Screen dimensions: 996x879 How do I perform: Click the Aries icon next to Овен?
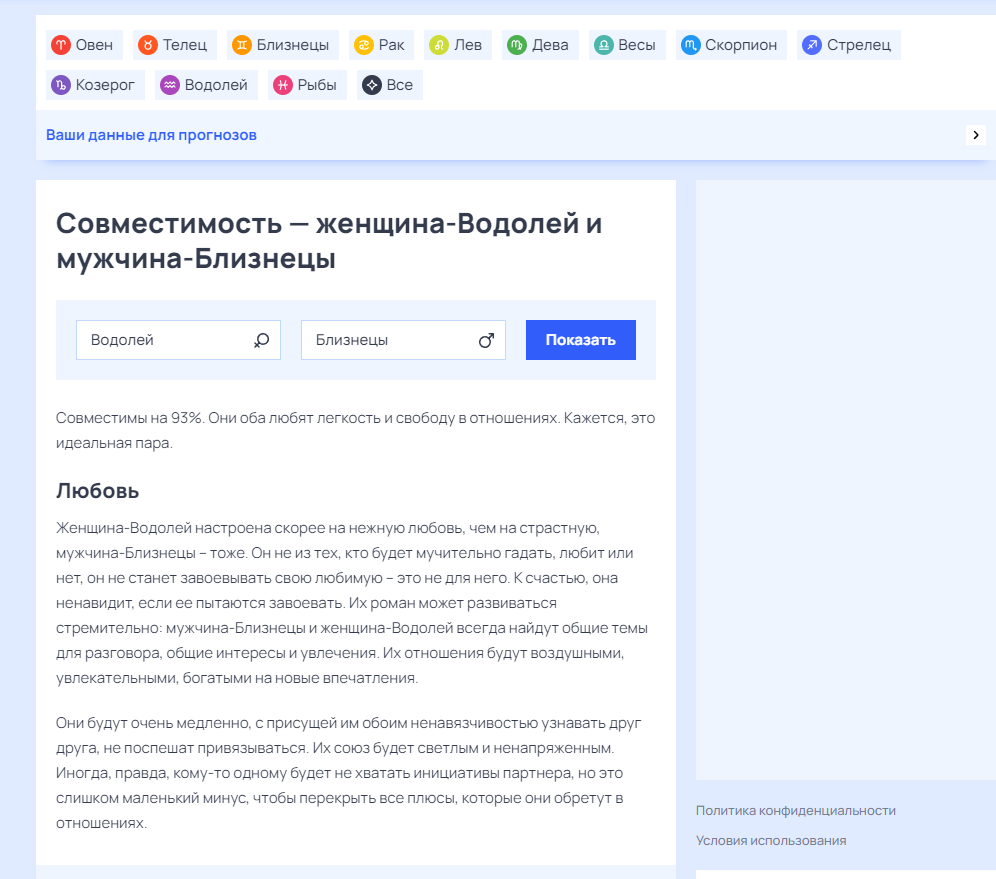coord(61,45)
